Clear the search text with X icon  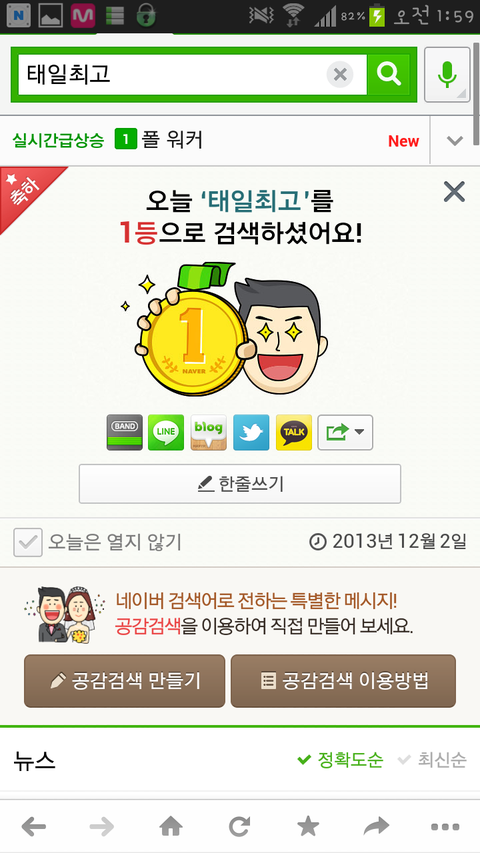340,75
